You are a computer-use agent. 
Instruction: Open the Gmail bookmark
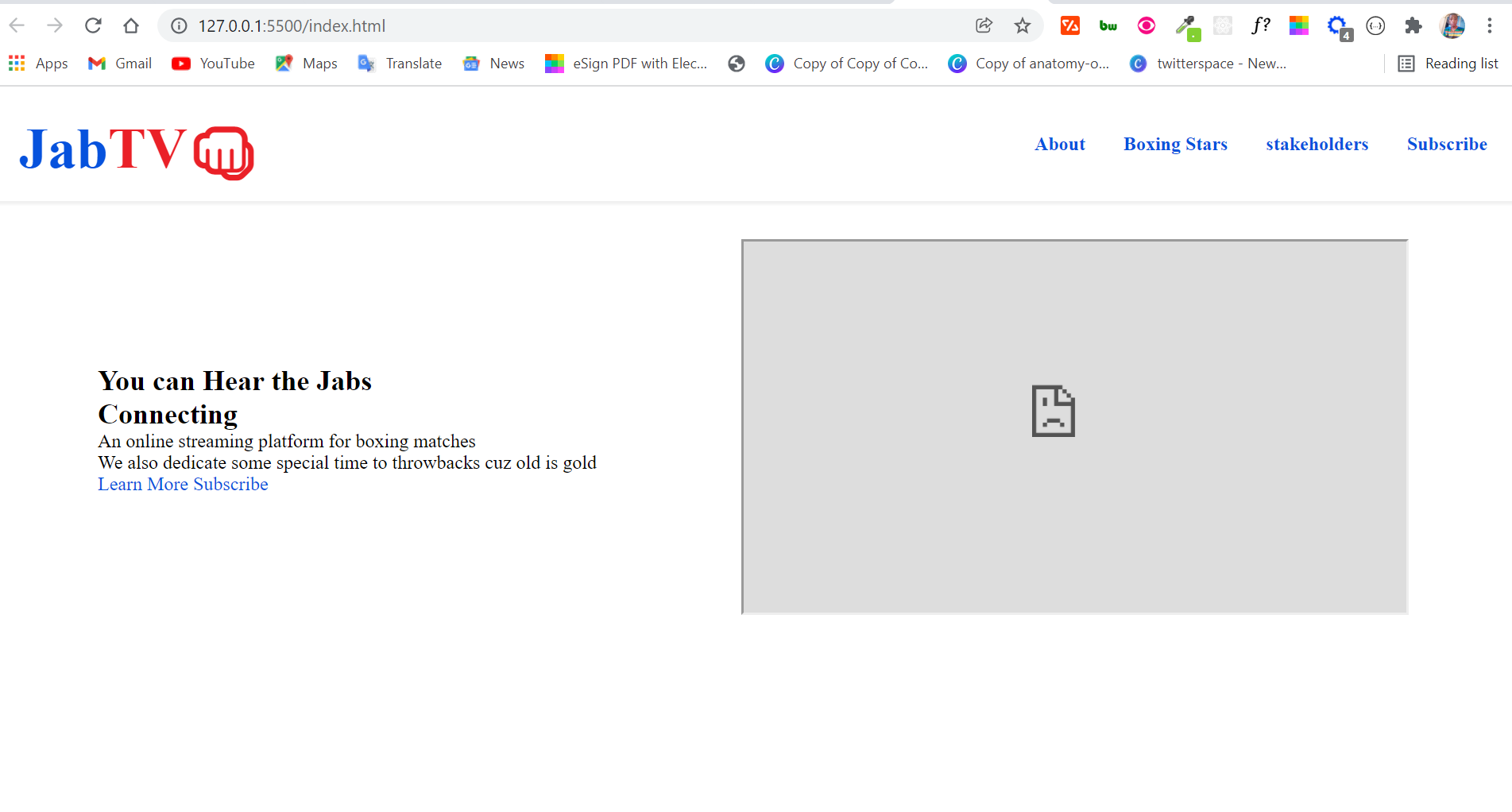(x=120, y=64)
